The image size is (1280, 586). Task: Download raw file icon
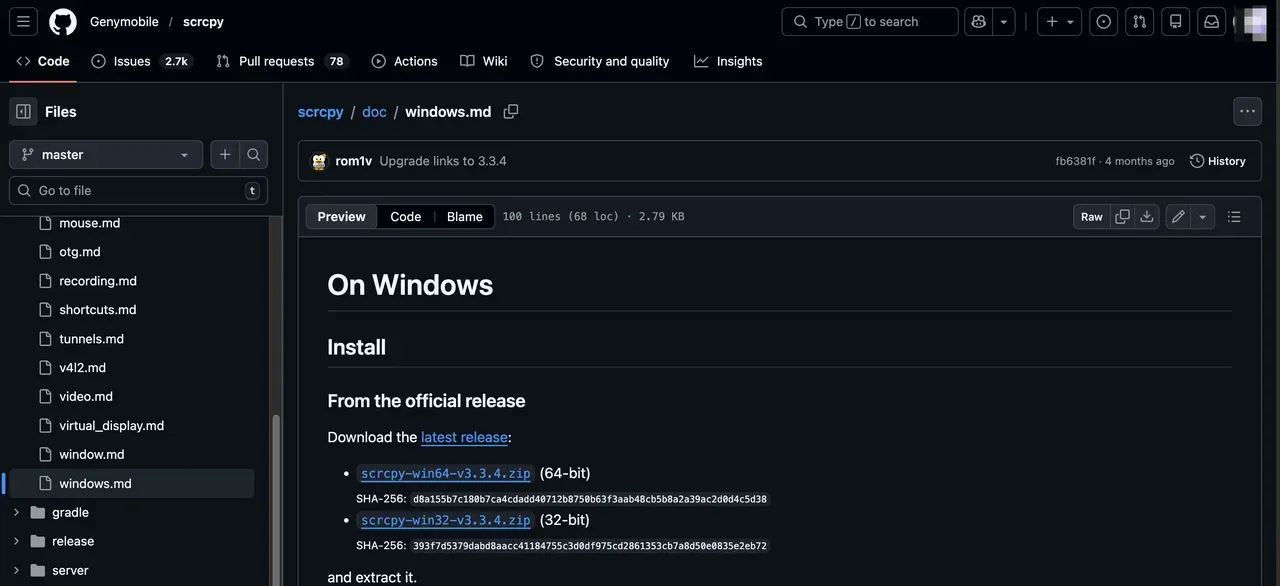[1147, 217]
